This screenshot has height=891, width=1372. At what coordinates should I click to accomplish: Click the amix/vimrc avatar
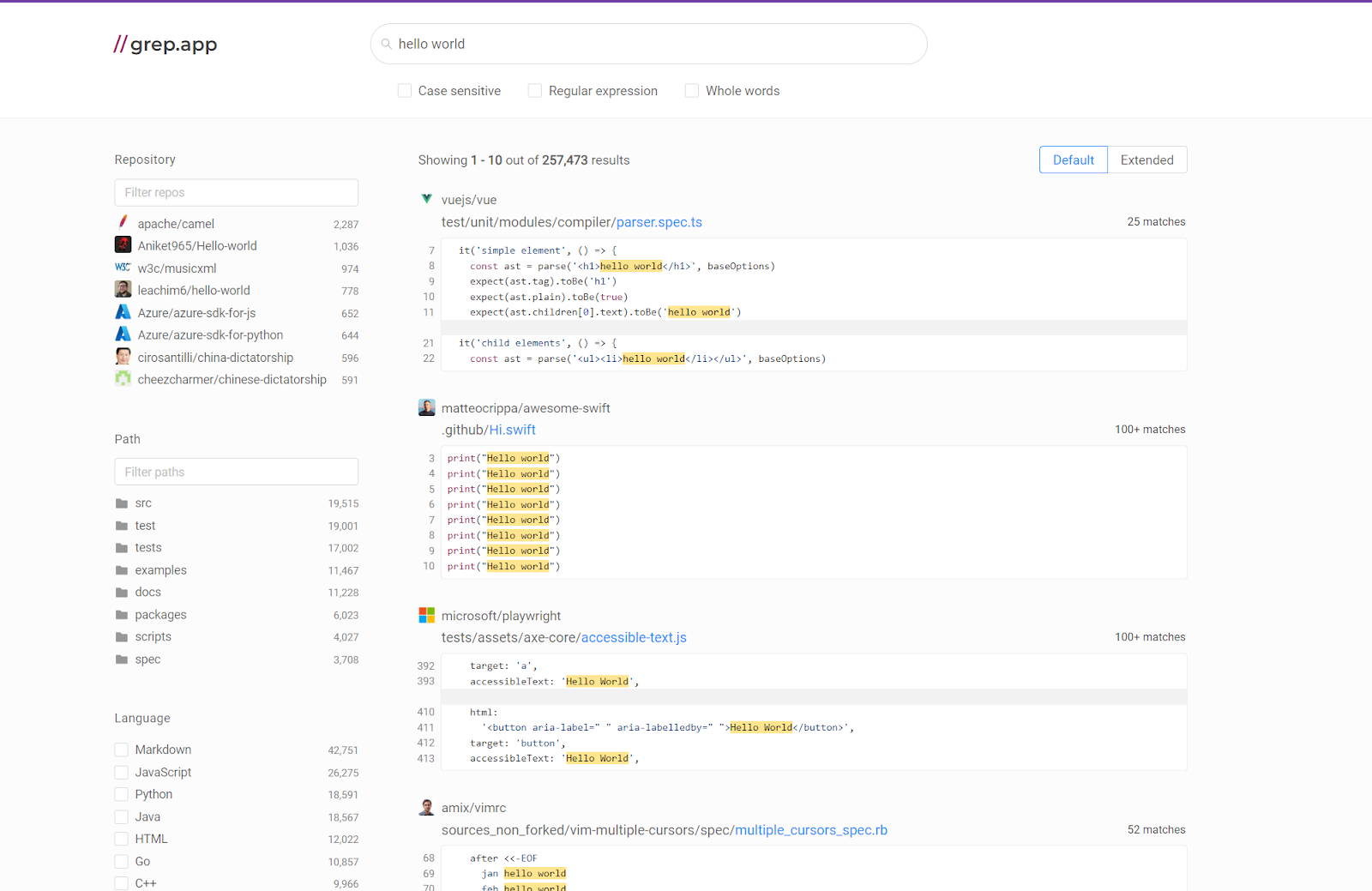pos(427,807)
